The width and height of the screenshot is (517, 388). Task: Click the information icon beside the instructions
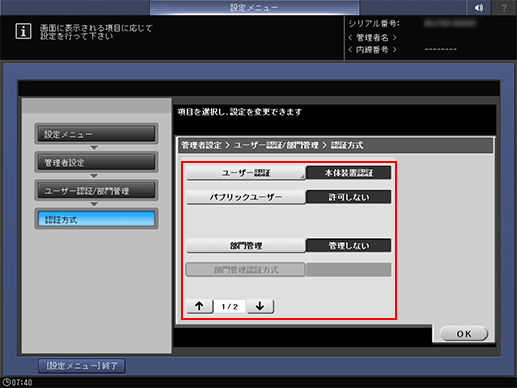point(23,31)
